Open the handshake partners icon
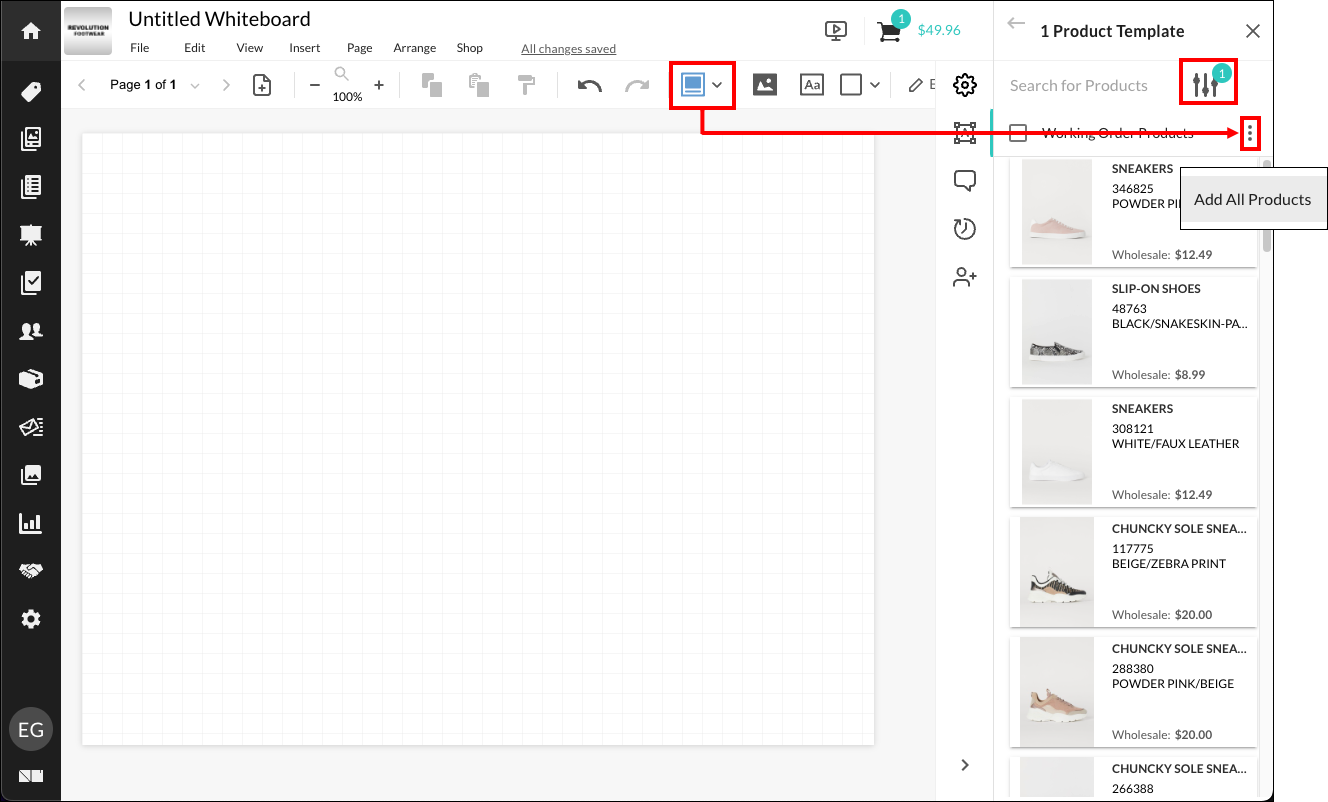1328x802 pixels. click(x=31, y=571)
